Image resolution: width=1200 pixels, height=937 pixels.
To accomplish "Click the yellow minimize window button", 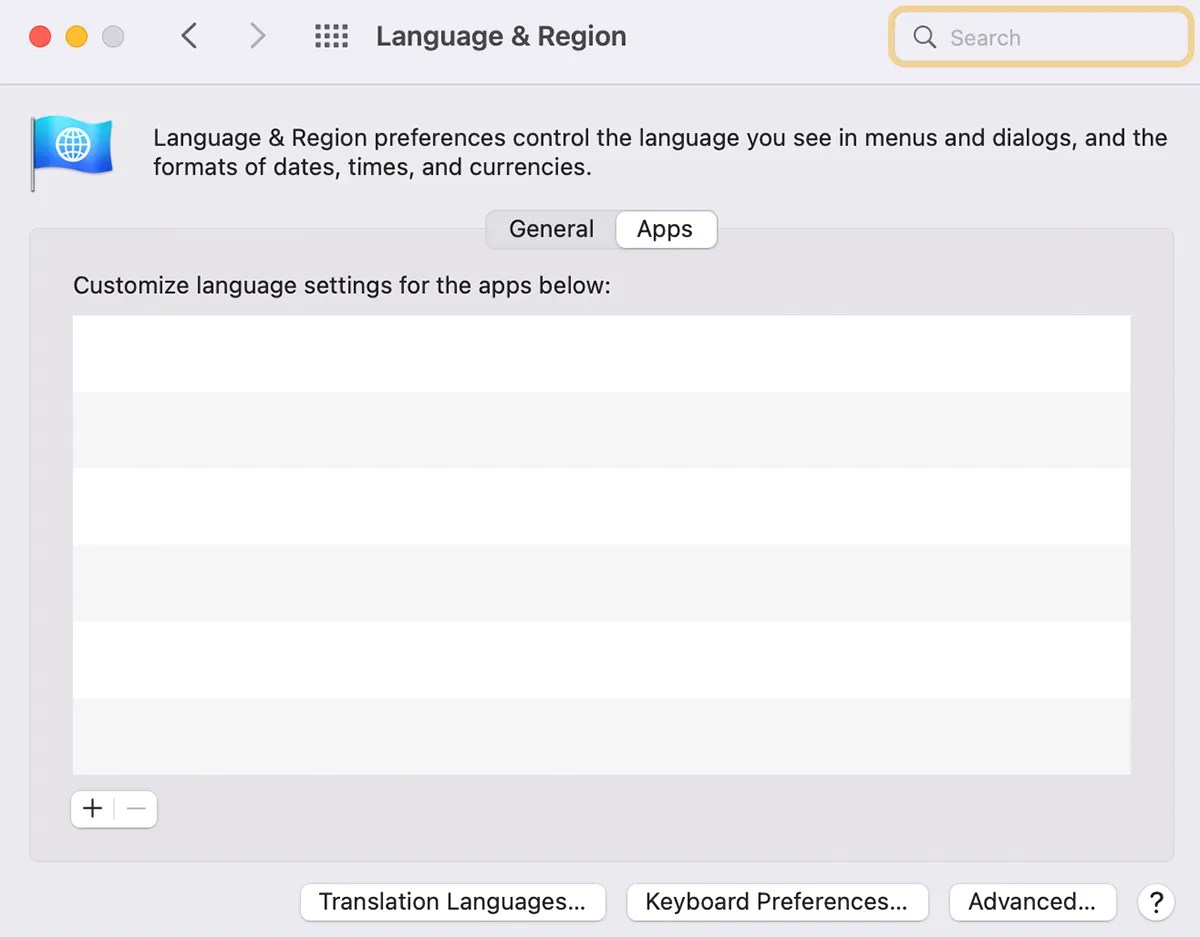I will coord(76,35).
